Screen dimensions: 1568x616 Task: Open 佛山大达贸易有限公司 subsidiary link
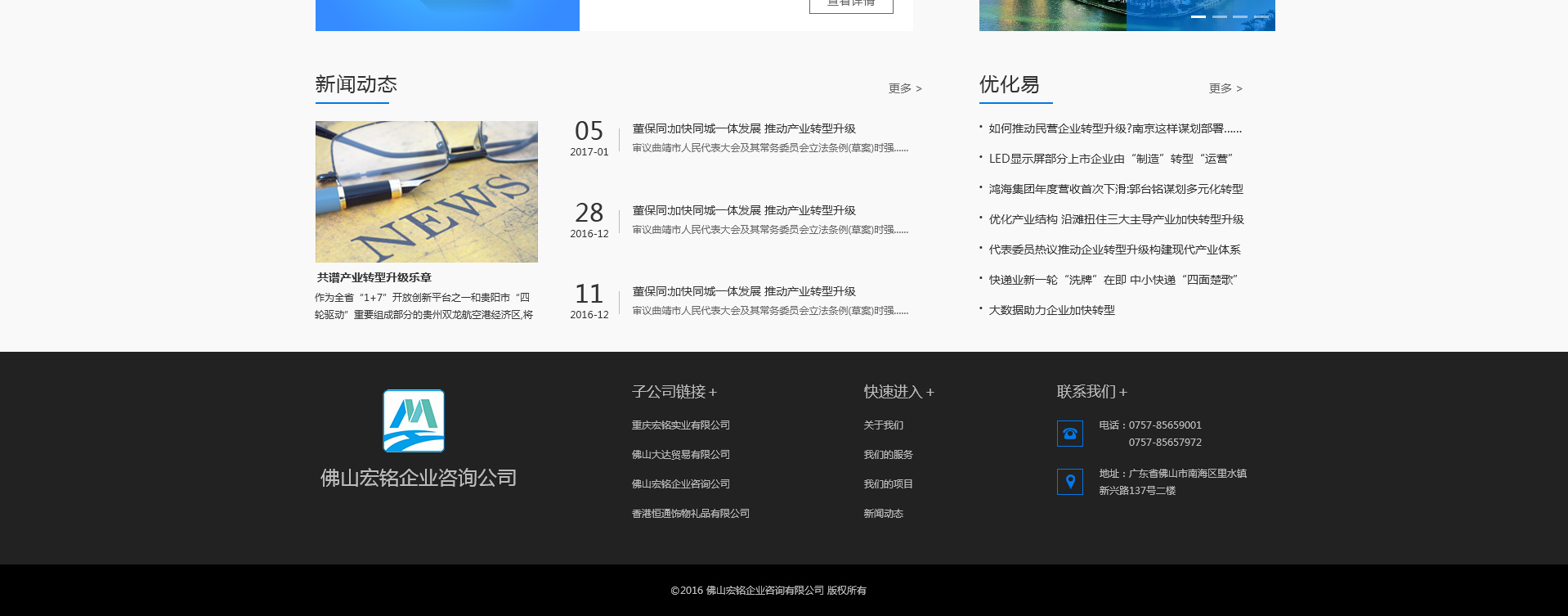[x=680, y=455]
